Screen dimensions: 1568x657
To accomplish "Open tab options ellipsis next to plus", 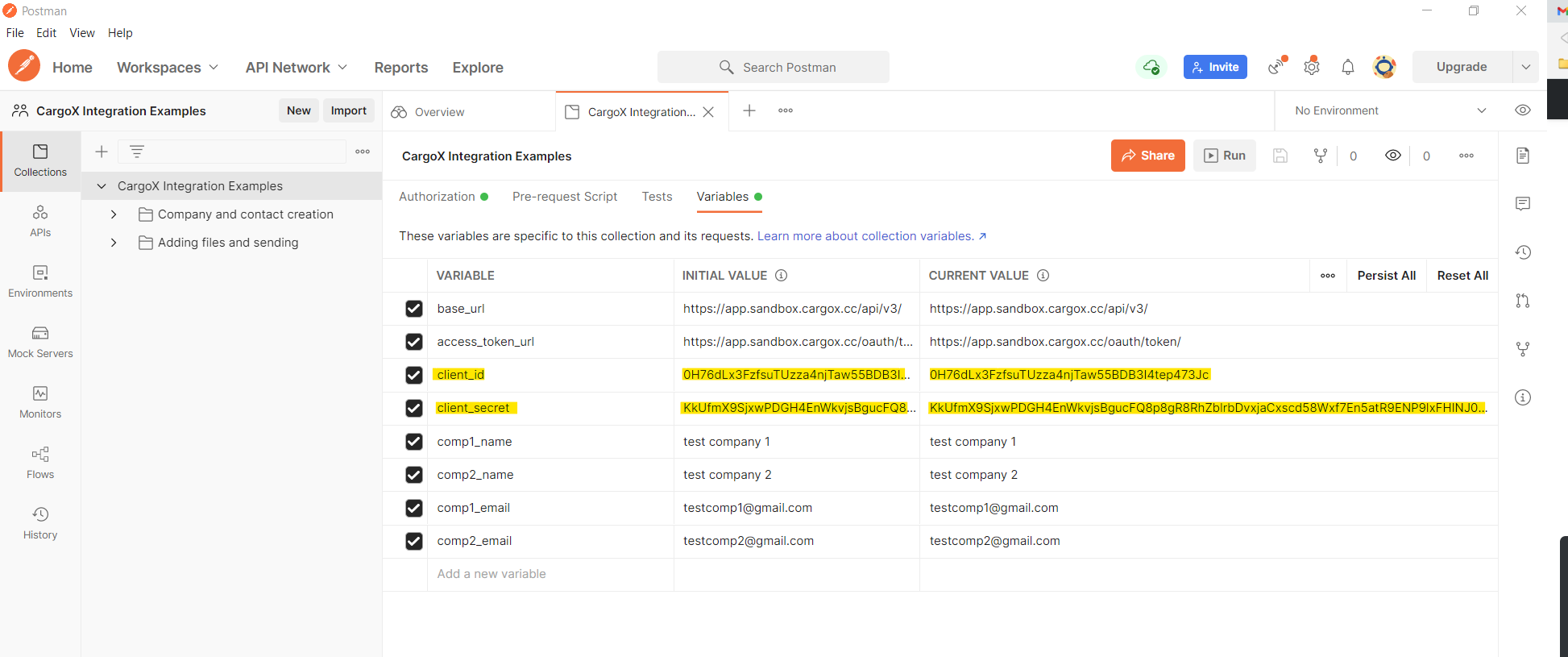I will click(786, 110).
